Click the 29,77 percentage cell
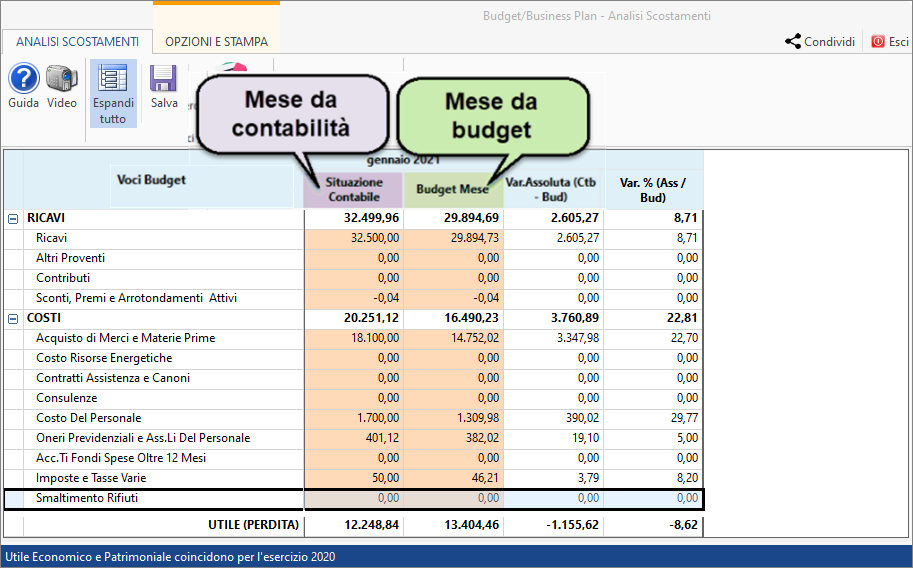The width and height of the screenshot is (913, 568). point(654,418)
